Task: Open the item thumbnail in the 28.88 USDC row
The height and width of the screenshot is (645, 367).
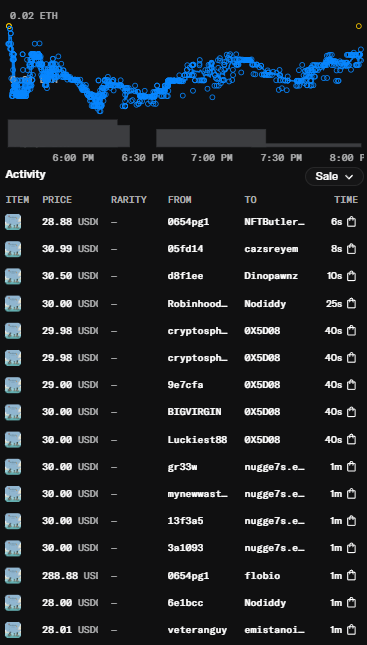Action: click(x=13, y=222)
